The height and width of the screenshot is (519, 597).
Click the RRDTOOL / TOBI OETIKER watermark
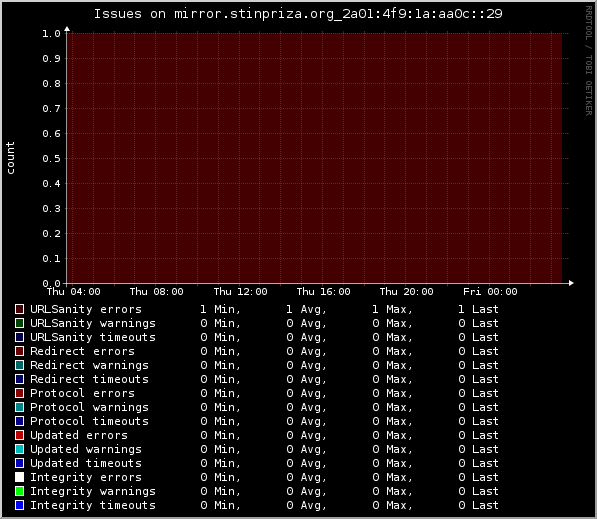click(x=589, y=61)
